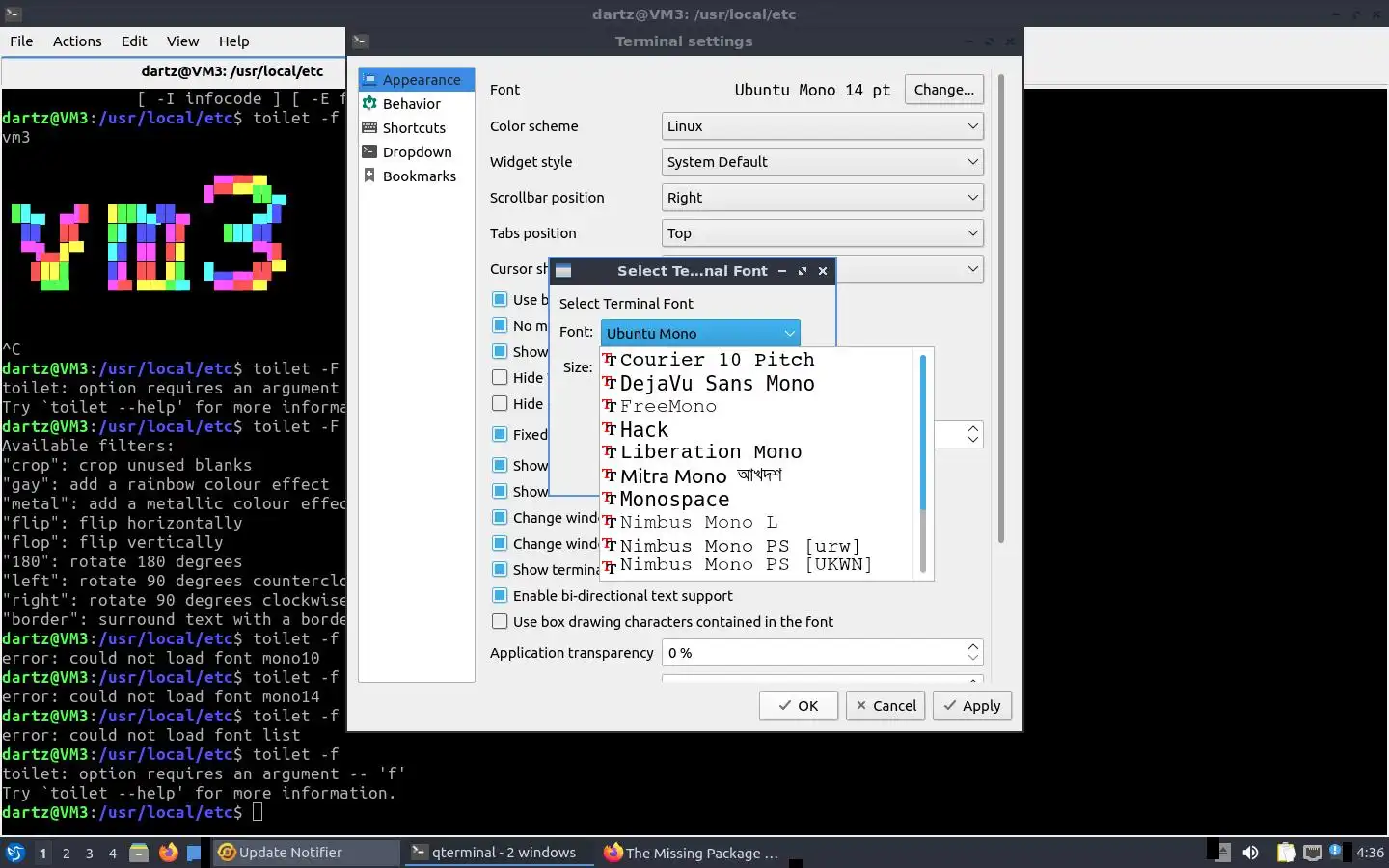Open the clipboard manager tray icon
Viewport: 1389px width, 868px height.
(x=1286, y=853)
